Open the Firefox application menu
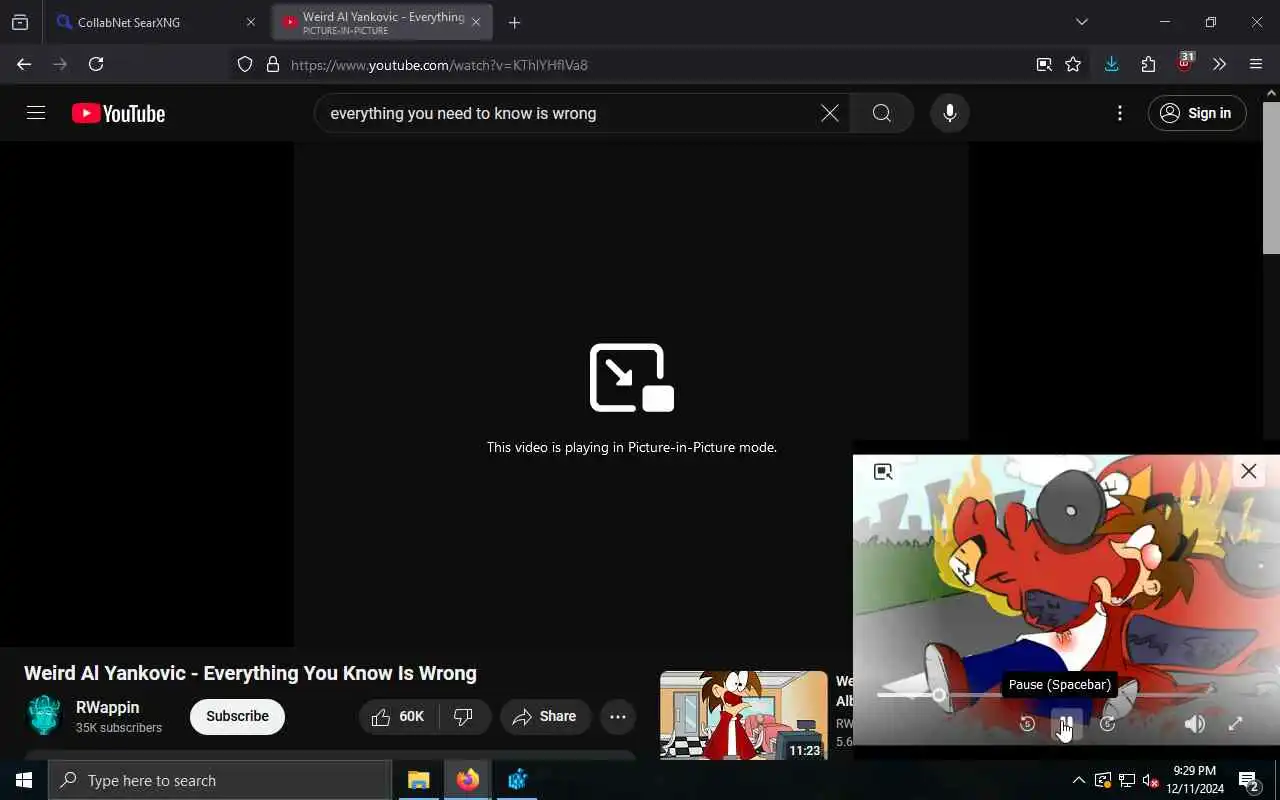1280x800 pixels. tap(1256, 64)
